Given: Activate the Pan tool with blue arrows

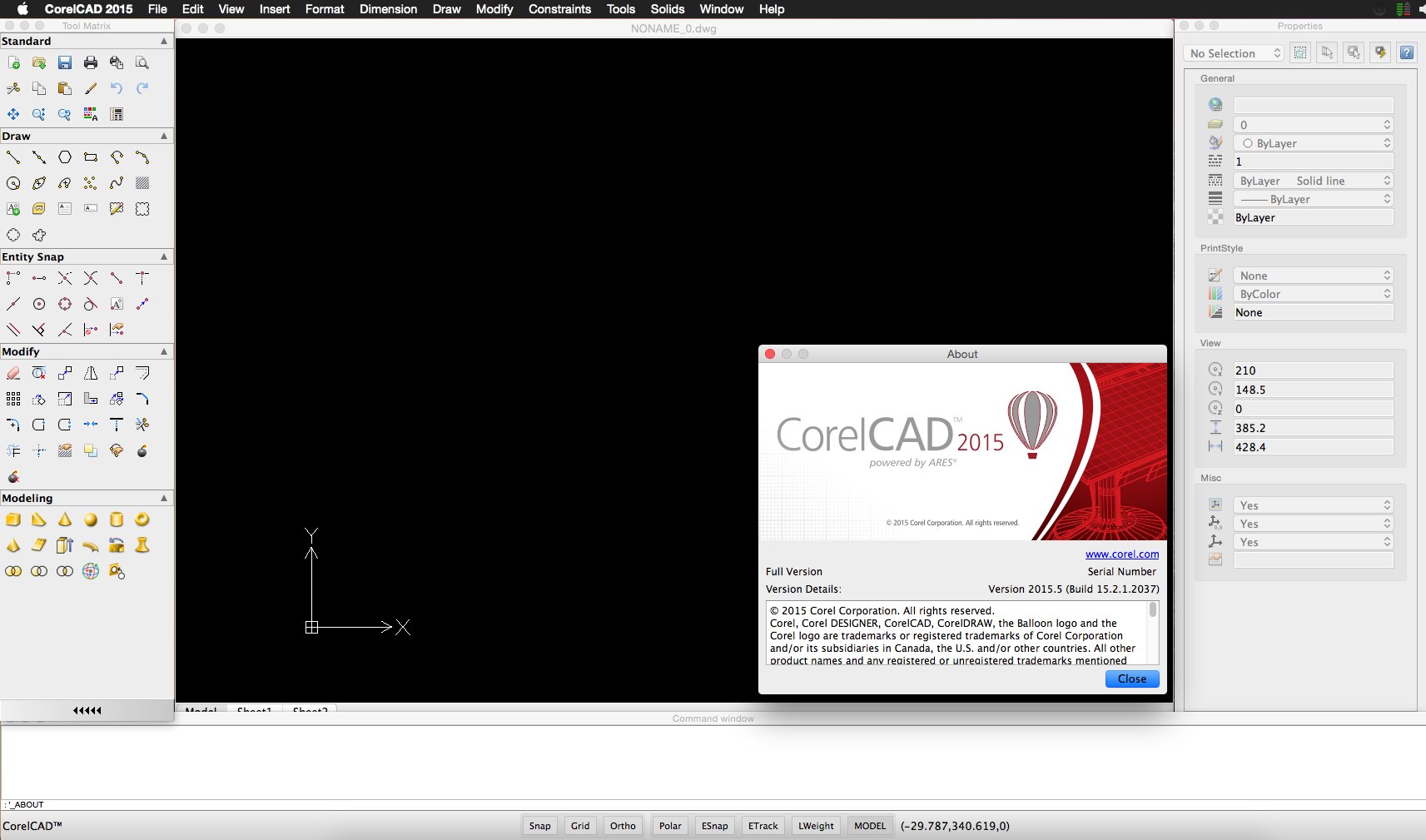Looking at the screenshot, I should [13, 114].
